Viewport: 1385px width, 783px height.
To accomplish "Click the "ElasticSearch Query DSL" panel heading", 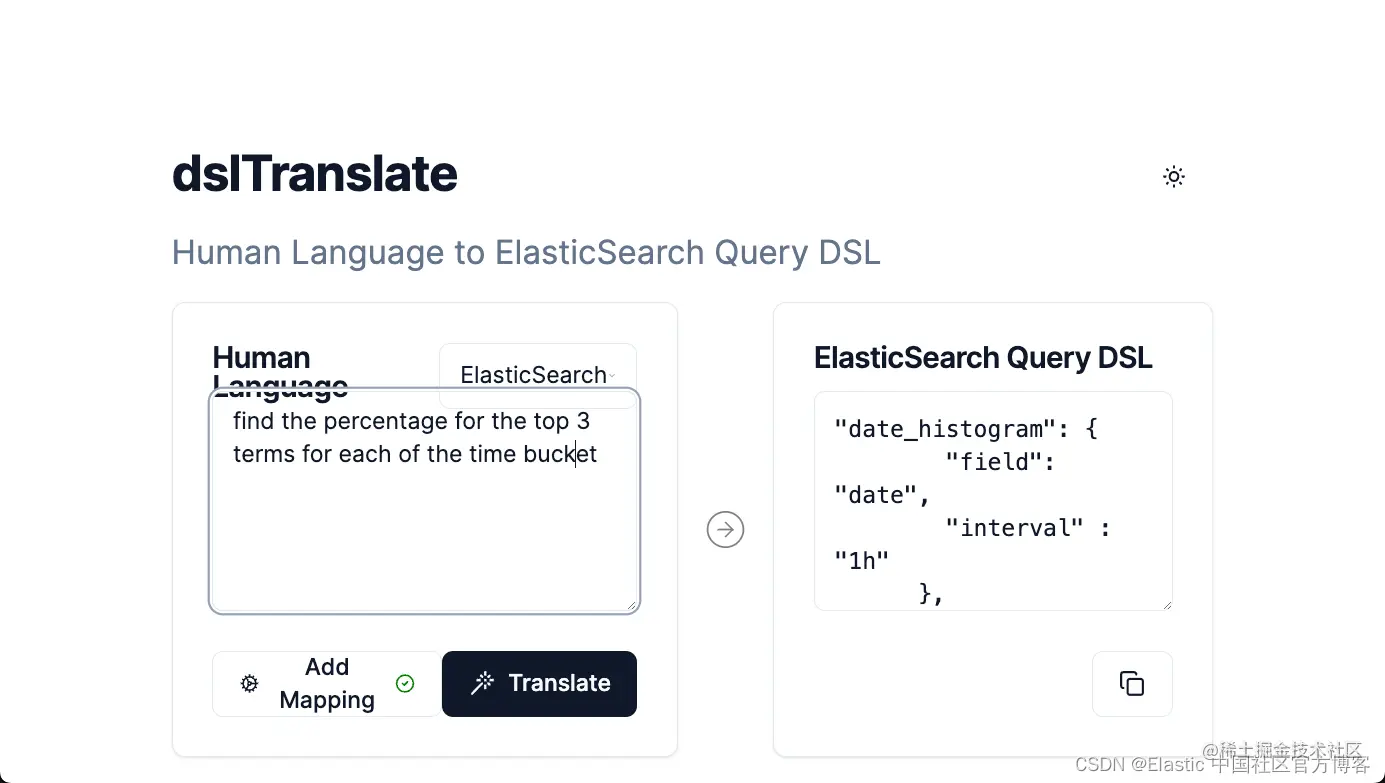I will coord(983,357).
